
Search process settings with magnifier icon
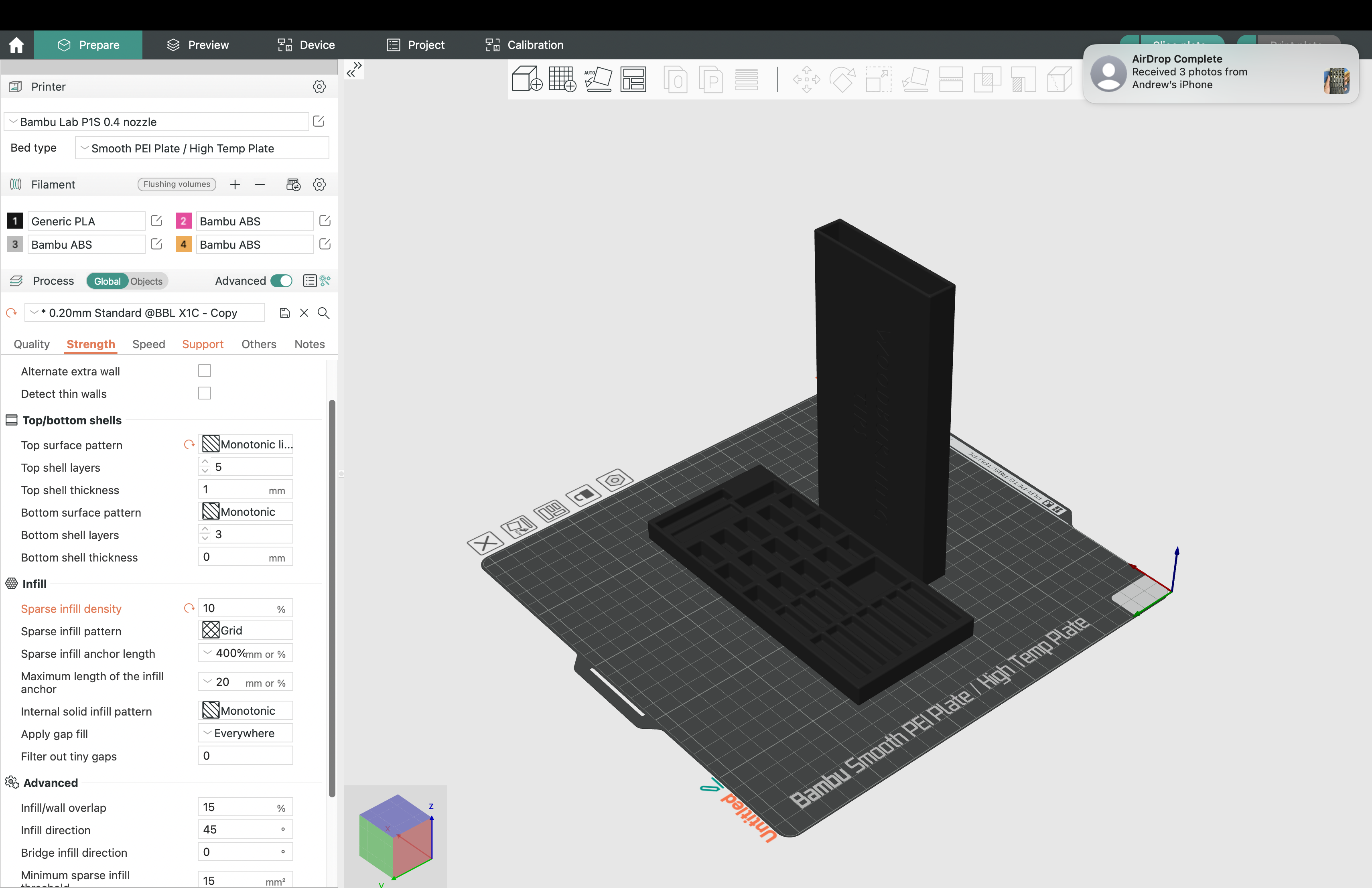(x=323, y=313)
